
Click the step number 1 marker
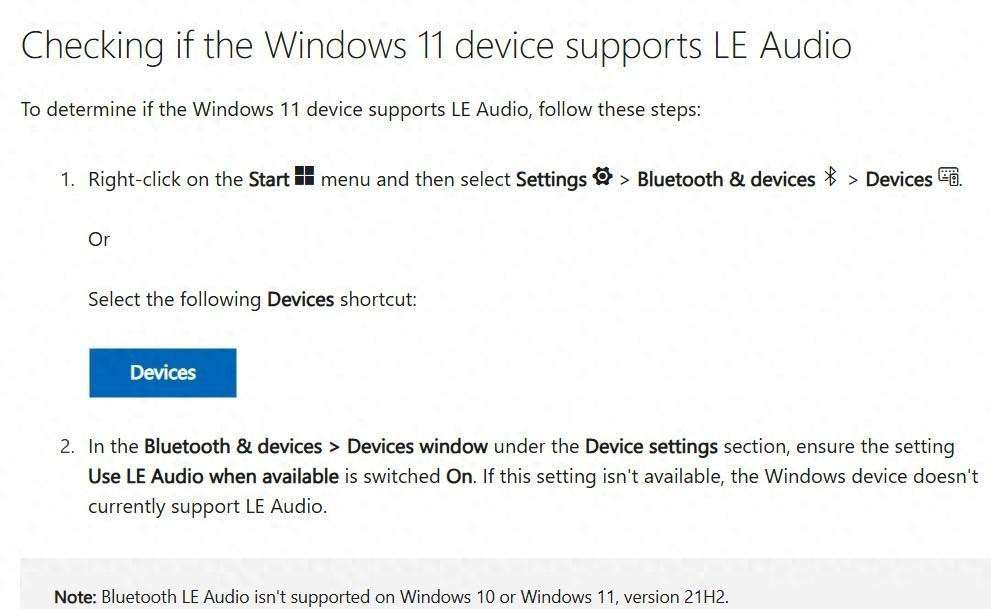click(x=67, y=180)
